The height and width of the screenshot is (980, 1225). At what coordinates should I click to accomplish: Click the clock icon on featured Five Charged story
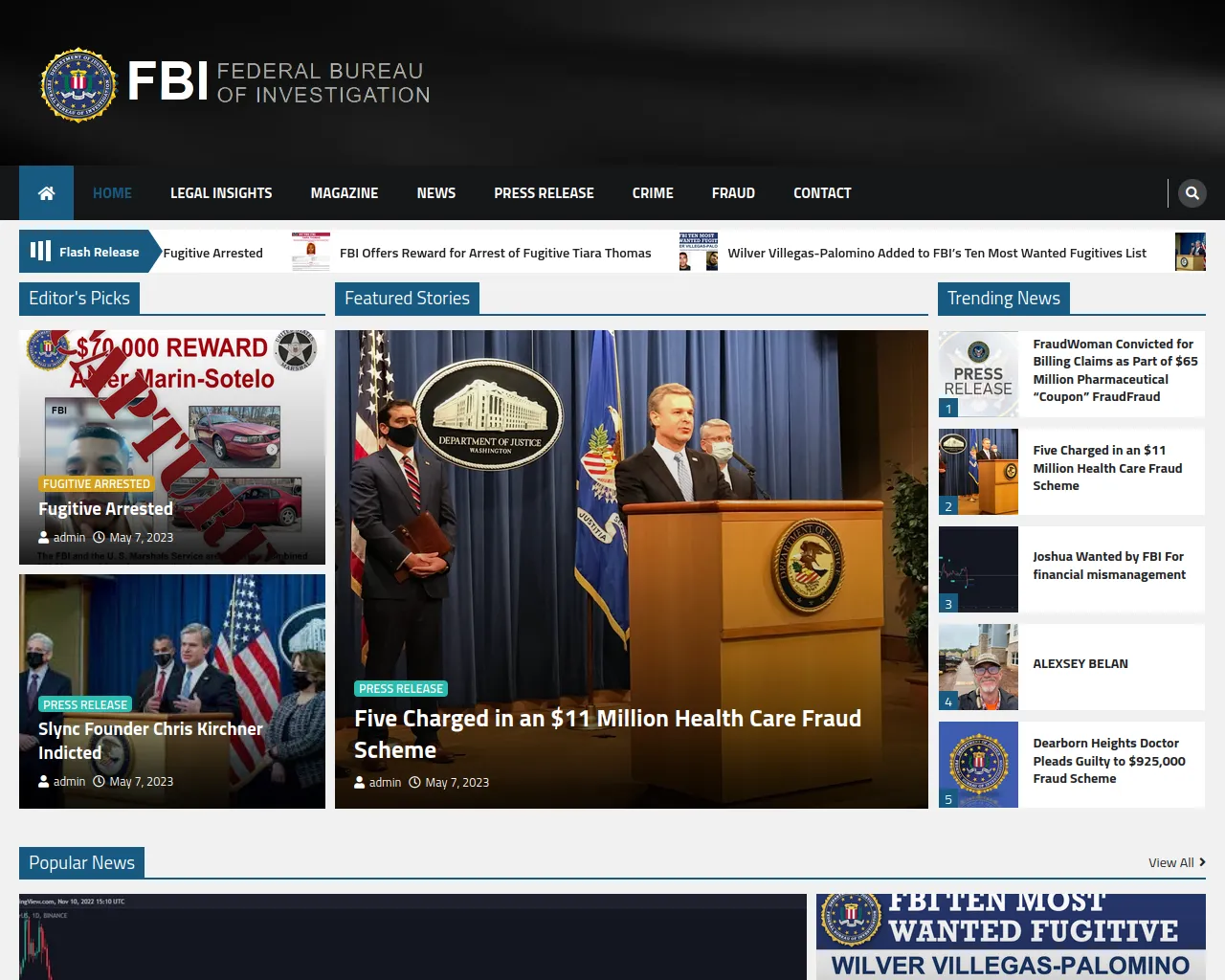click(414, 783)
